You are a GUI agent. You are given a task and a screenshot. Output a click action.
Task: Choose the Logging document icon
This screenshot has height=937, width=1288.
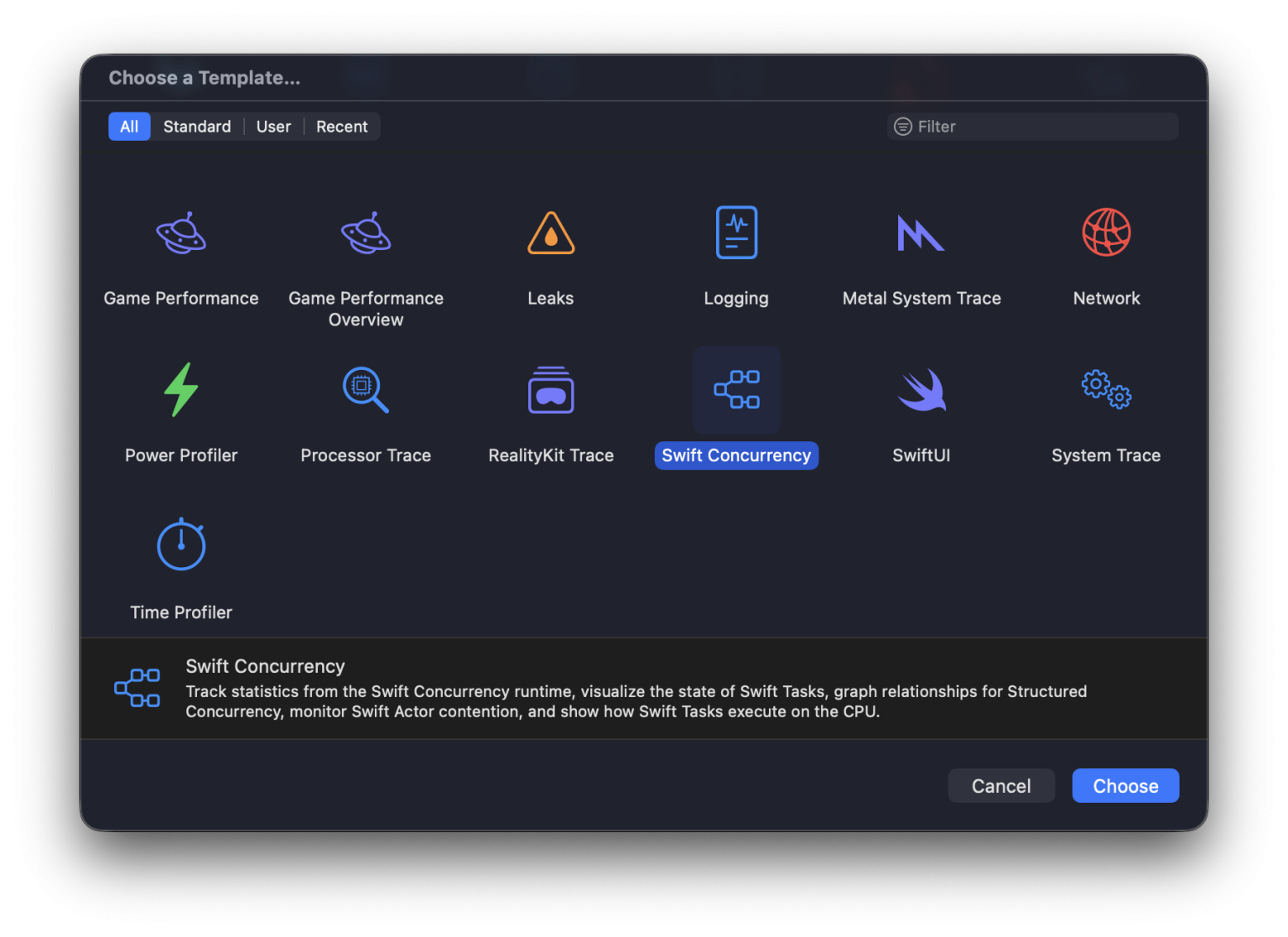tap(736, 232)
